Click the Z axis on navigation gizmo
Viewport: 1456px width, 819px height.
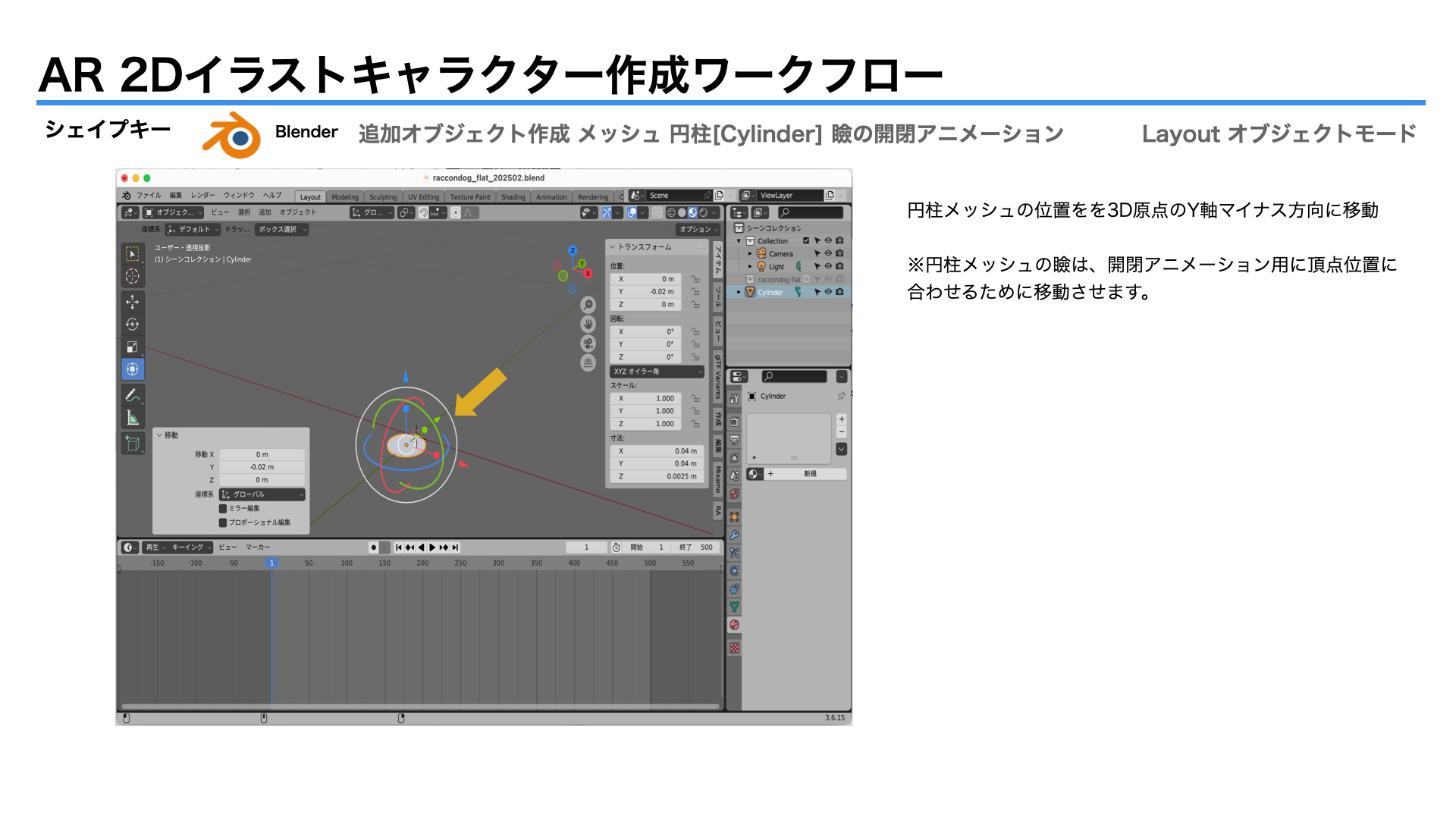coord(573,250)
